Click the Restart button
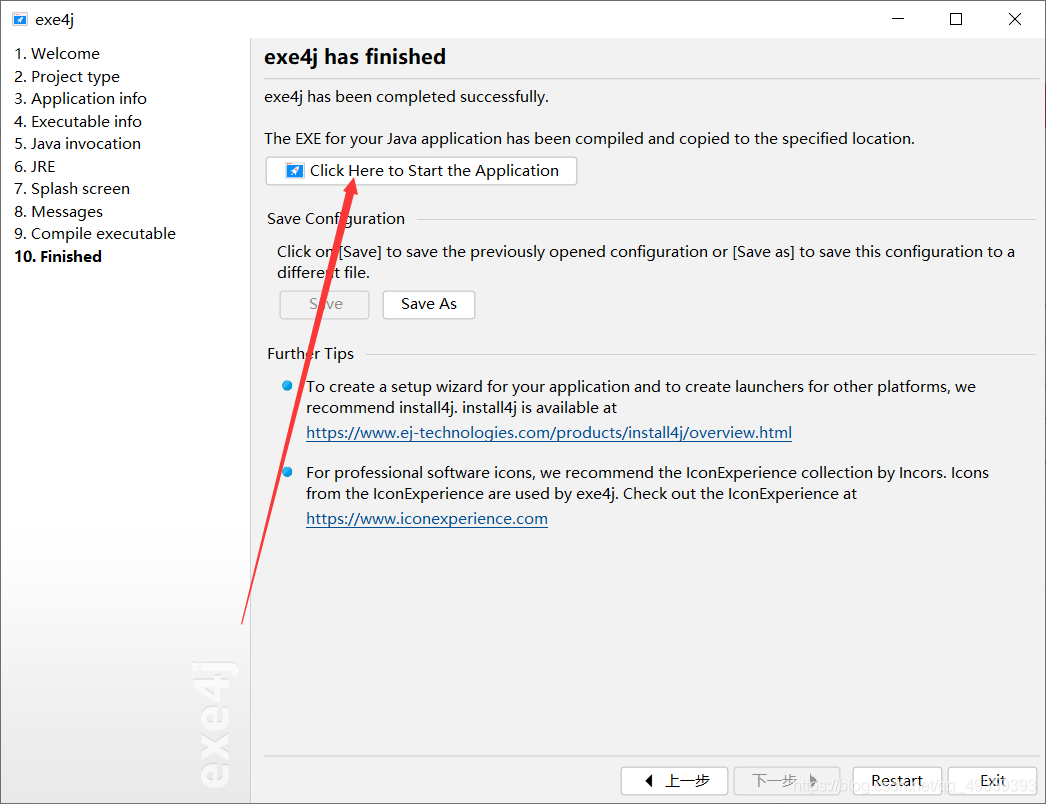The height and width of the screenshot is (804, 1046). tap(897, 781)
